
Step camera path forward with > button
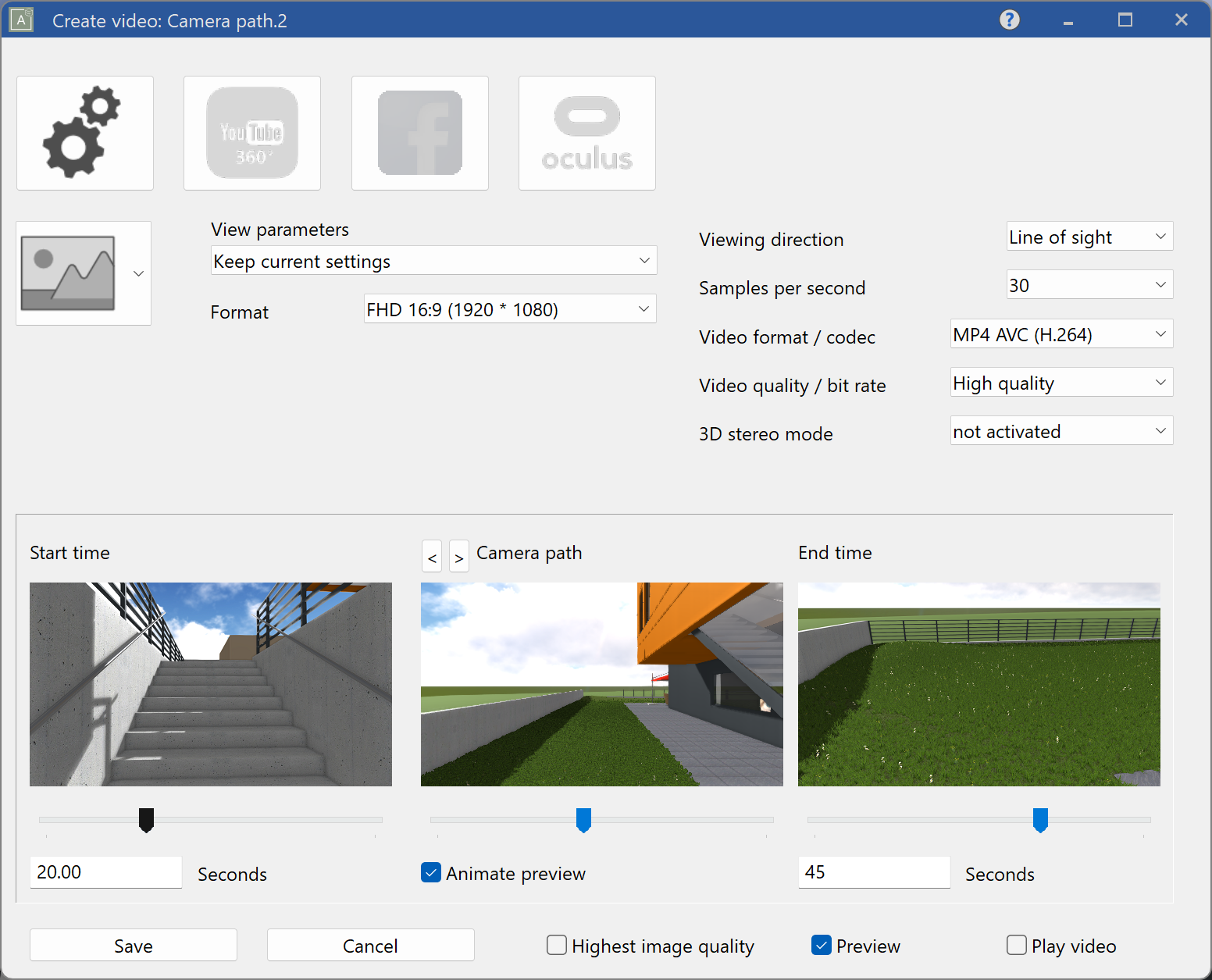click(459, 557)
